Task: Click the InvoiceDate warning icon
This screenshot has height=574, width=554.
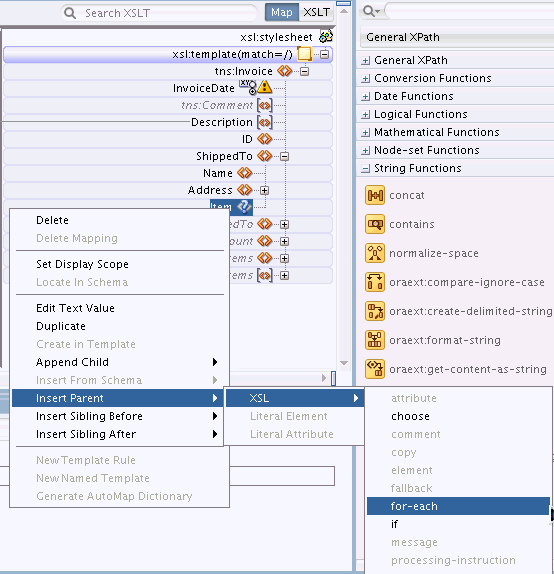Action: [x=264, y=87]
